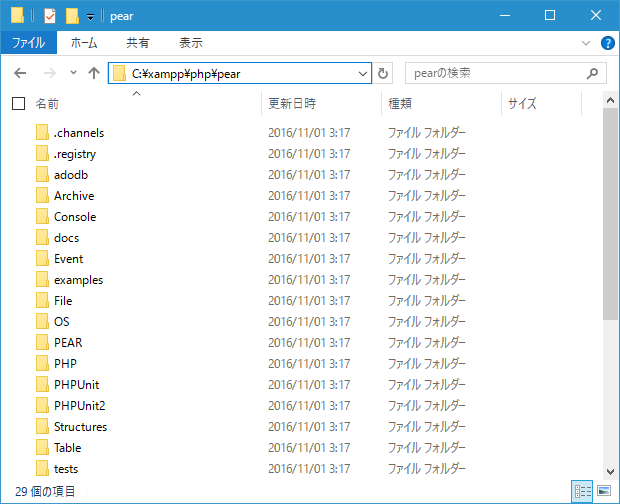Click the 29 個の項目 status text
Viewport: 620px width, 504px height.
[45, 491]
